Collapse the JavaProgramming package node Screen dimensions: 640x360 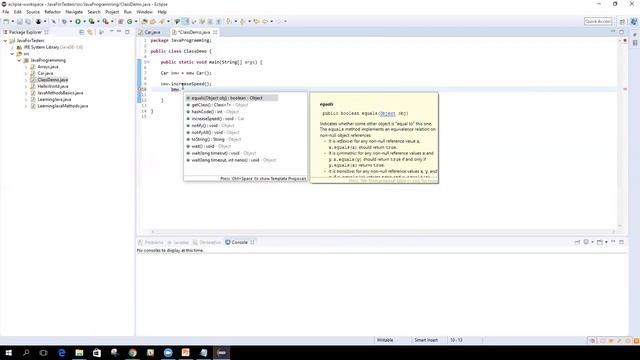coord(19,60)
